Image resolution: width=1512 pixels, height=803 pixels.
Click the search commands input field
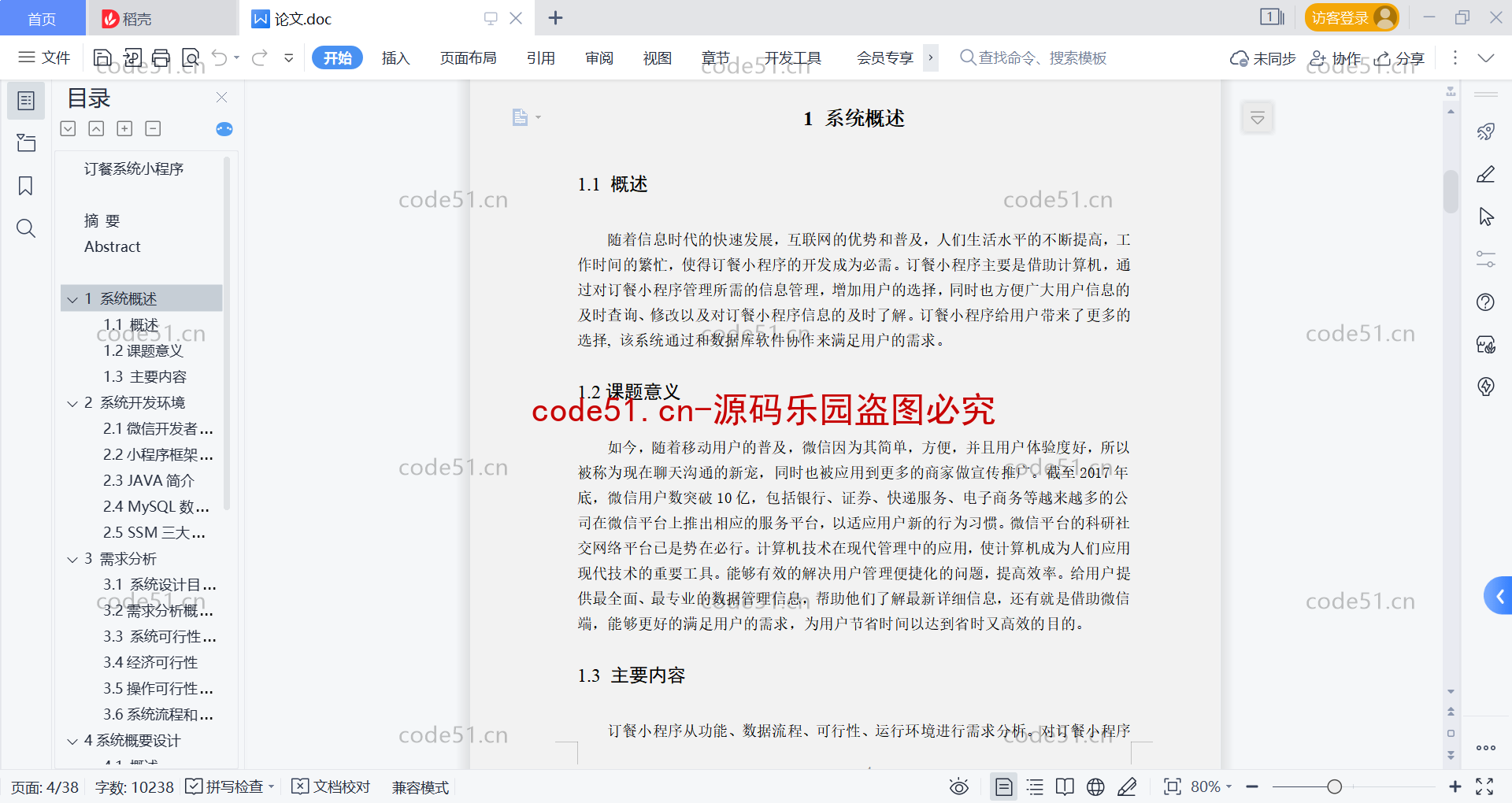click(1043, 57)
